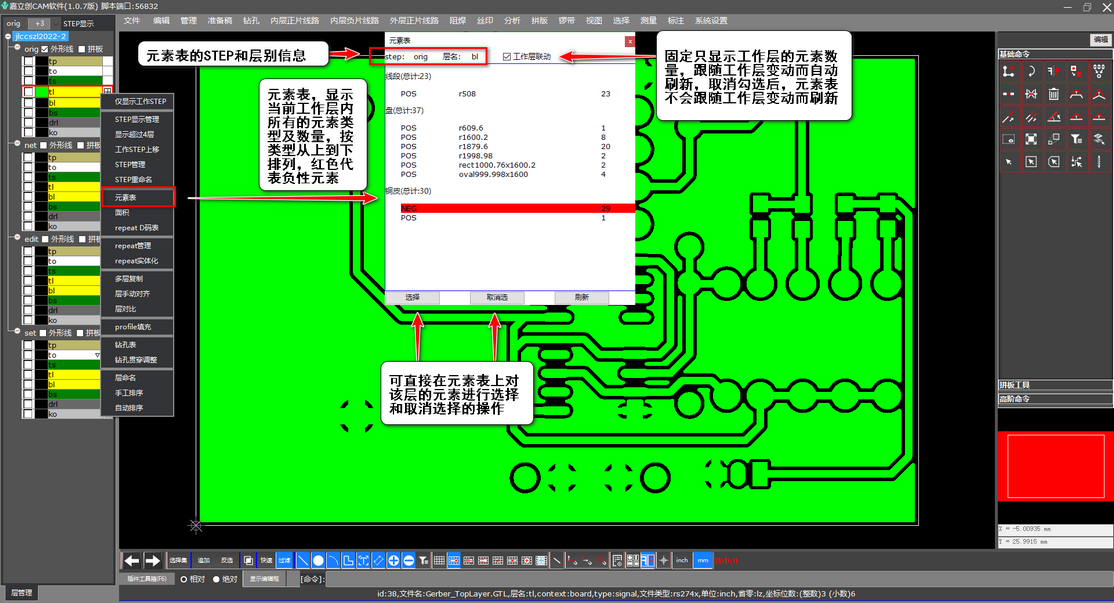Image resolution: width=1114 pixels, height=603 pixels.
Task: Select the arc tool icon
Action: pos(333,560)
